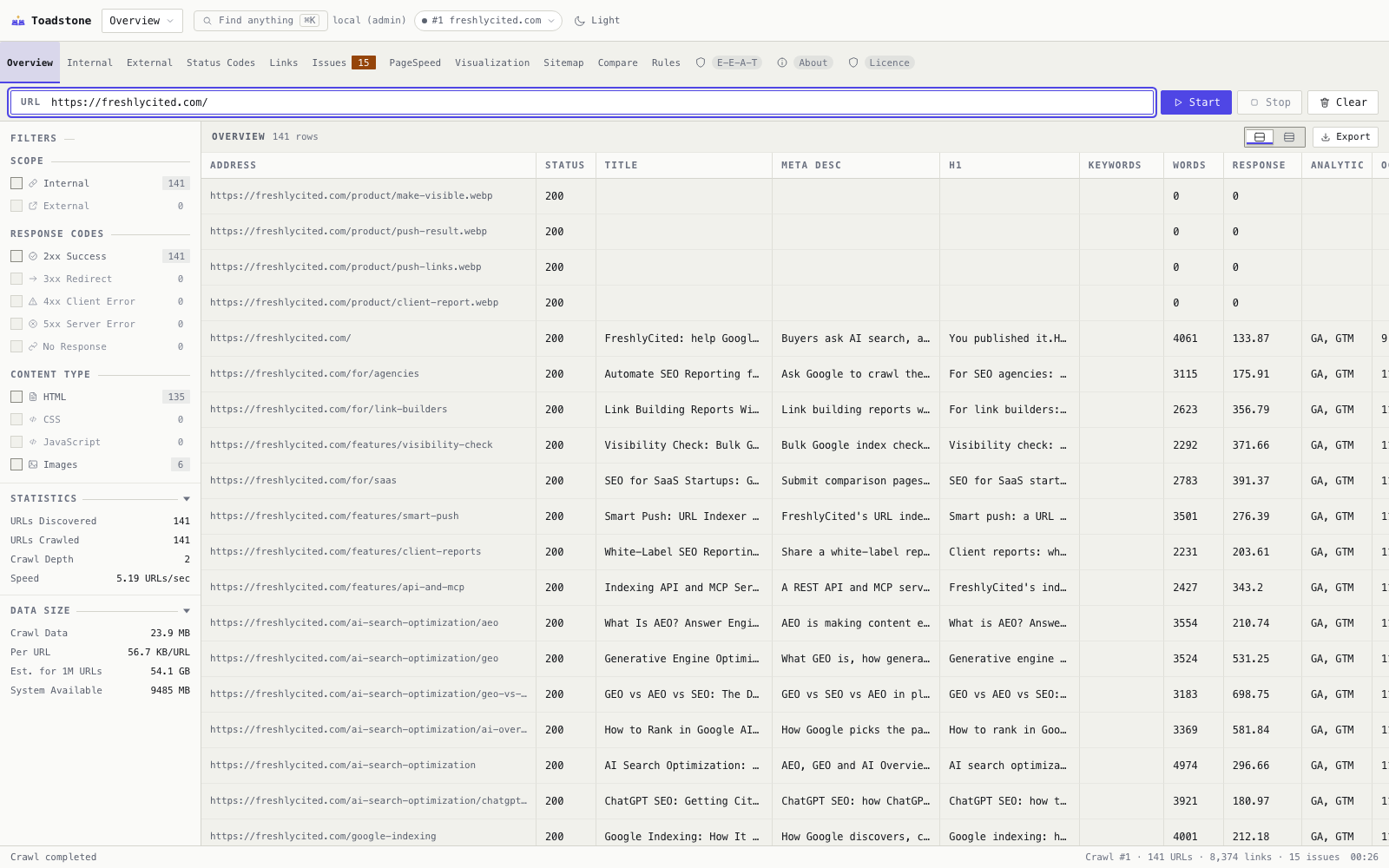1389x868 pixels.
Task: Click the 3xx Redirect arrow icon
Action: tap(33, 279)
